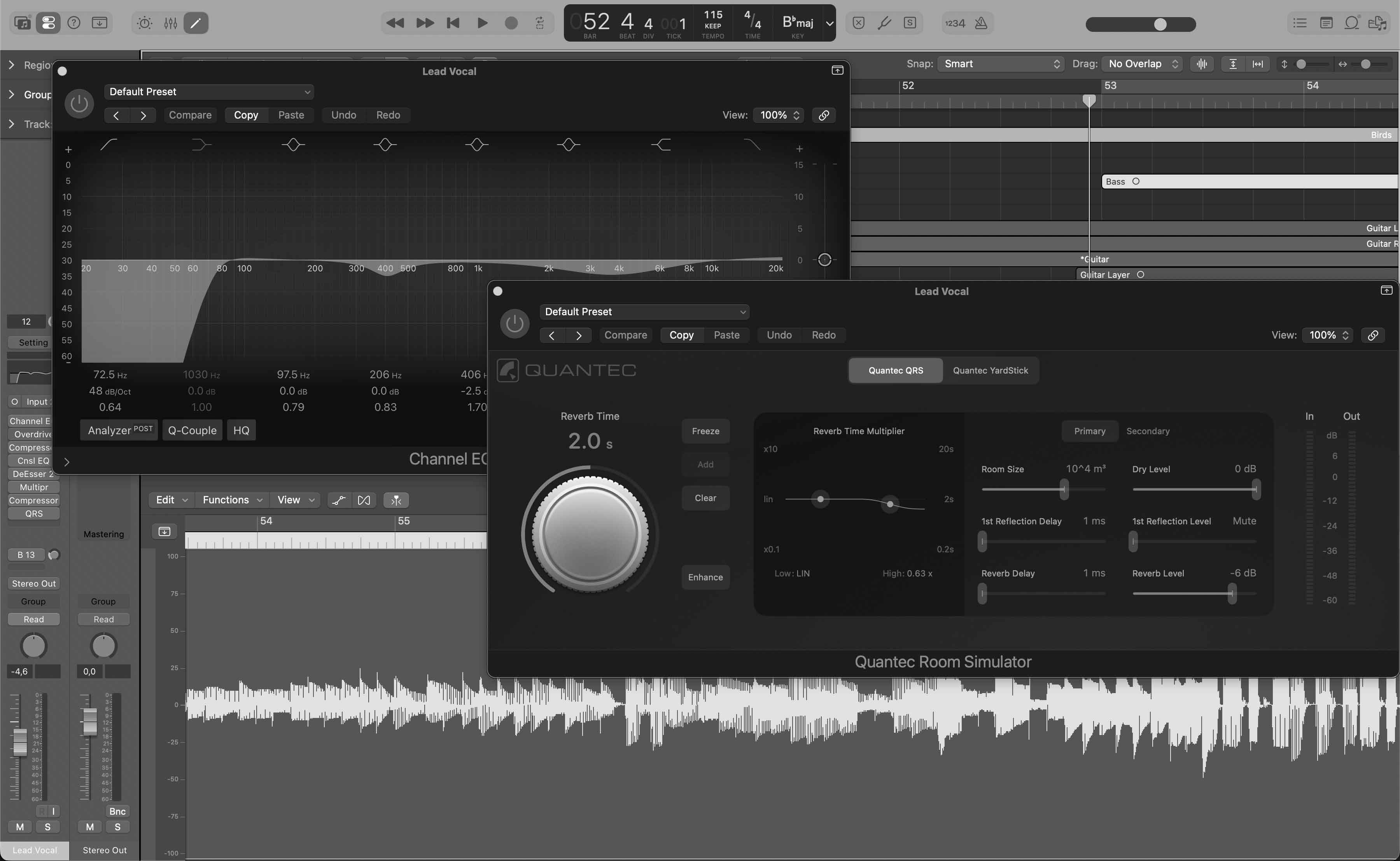Click the Metronome icon
Screen dimensions: 1400x861
[x=981, y=23]
